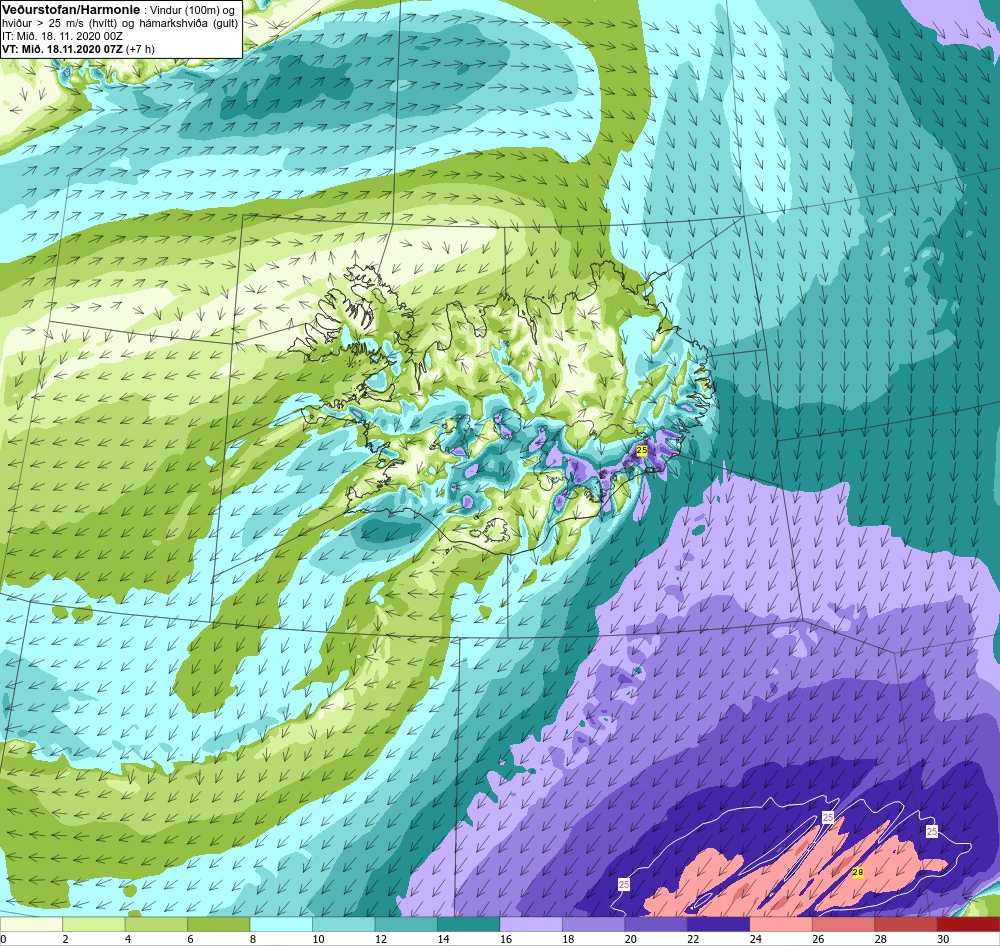Click the legend scale label '28'
Screen dimensions: 1000x946
coord(881,939)
